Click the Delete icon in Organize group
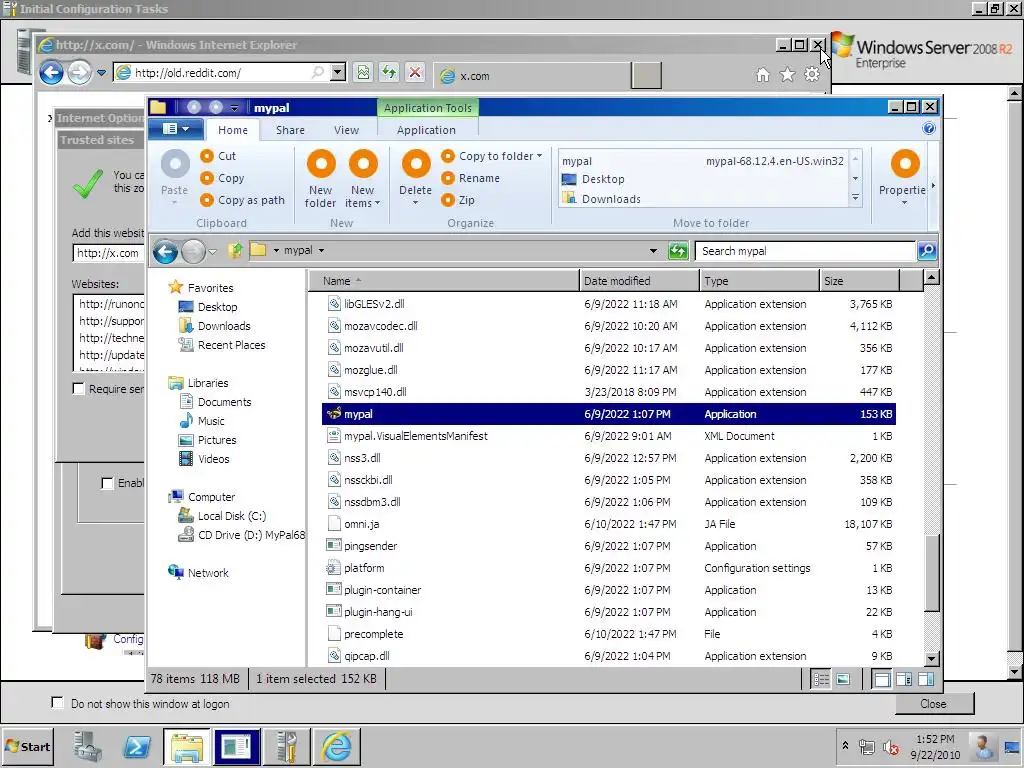 [x=416, y=163]
